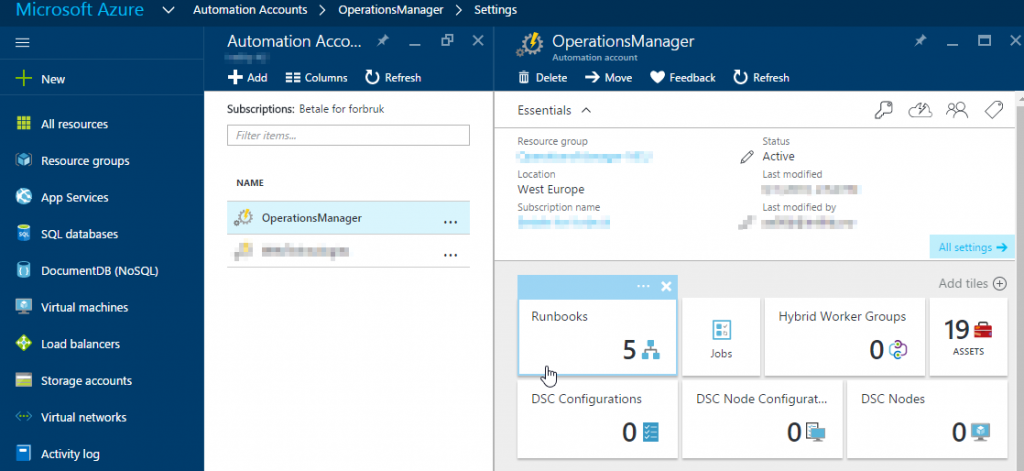Open App Services globe icon
The height and width of the screenshot is (471, 1024).
tap(24, 197)
